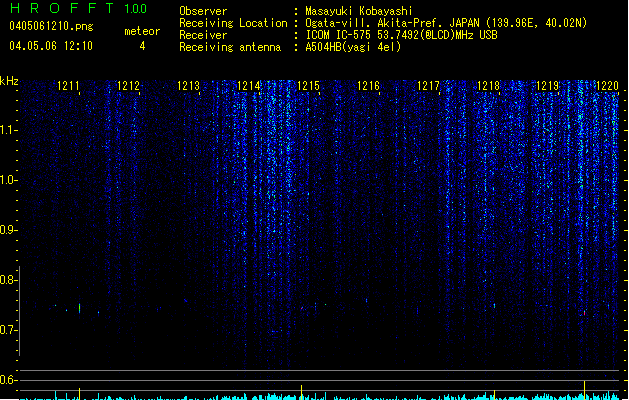The height and width of the screenshot is (400, 629).
Task: Click the yellow detection bar near 1219
Action: tap(584, 390)
